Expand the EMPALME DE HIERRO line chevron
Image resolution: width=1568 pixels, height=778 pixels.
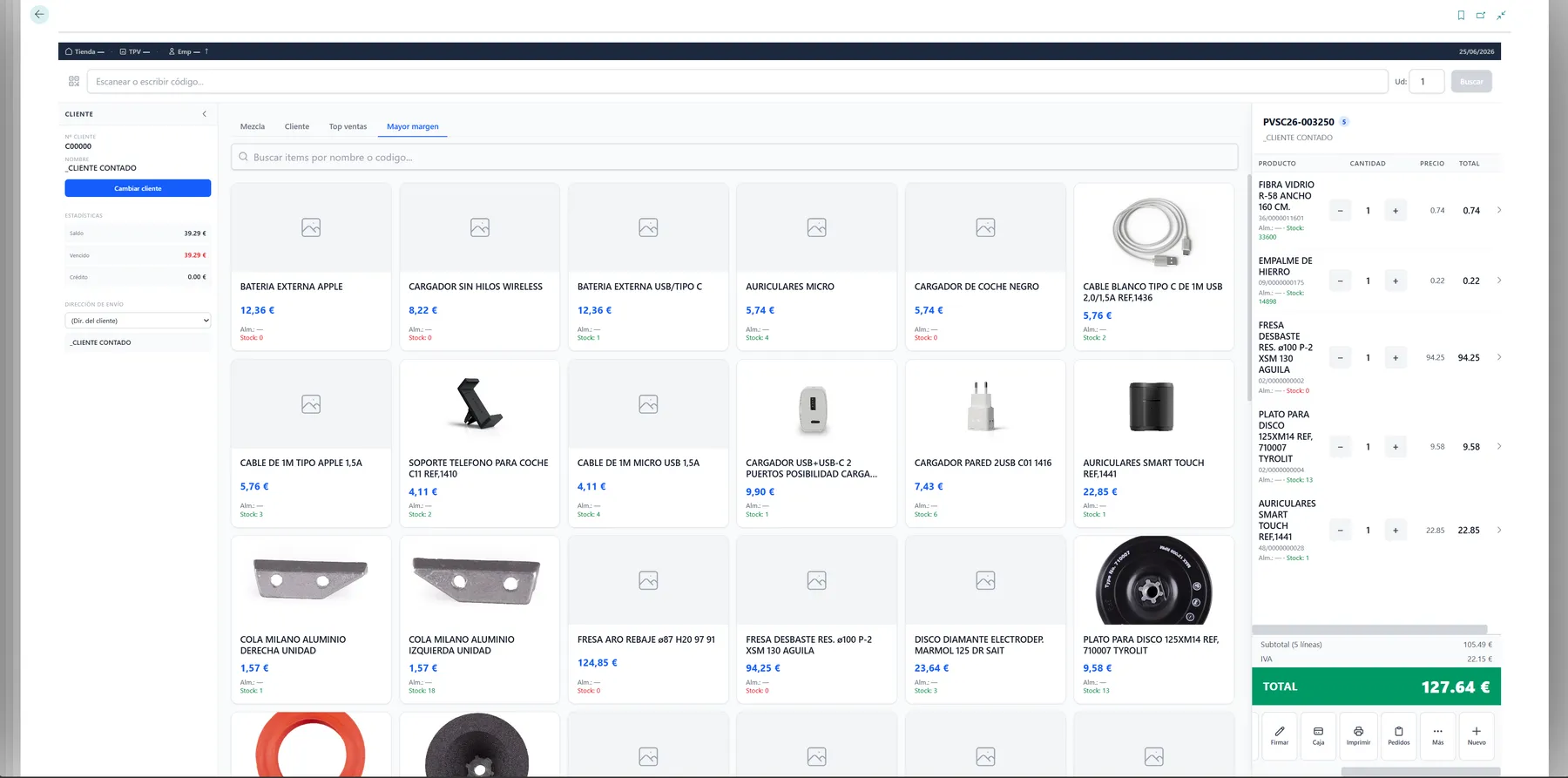[x=1499, y=280]
